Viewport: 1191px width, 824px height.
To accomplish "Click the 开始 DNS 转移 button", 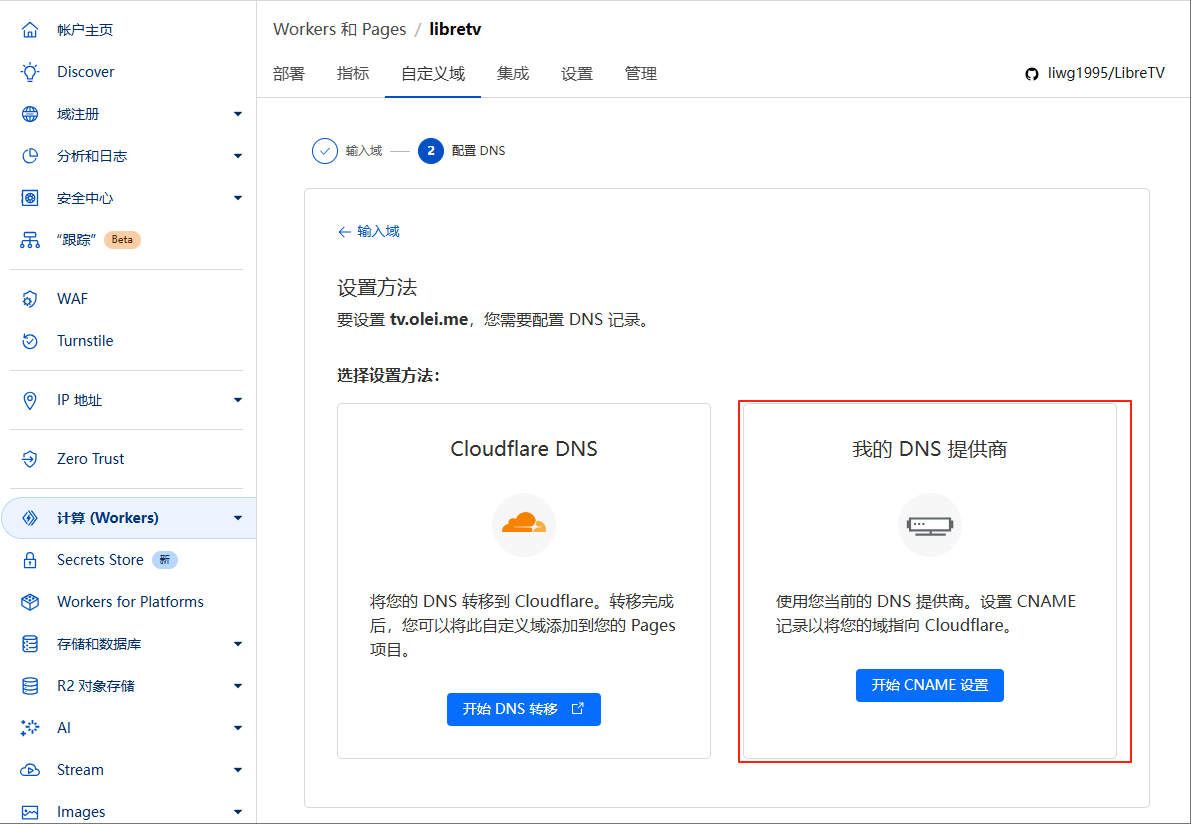I will (523, 709).
